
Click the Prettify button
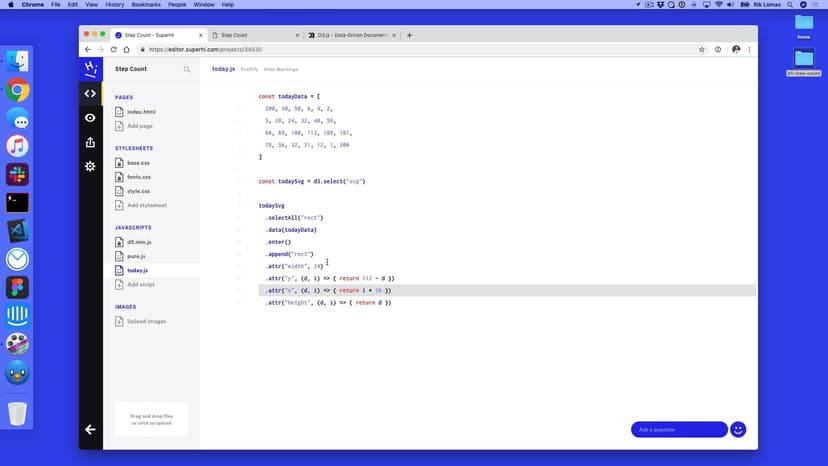coord(249,69)
